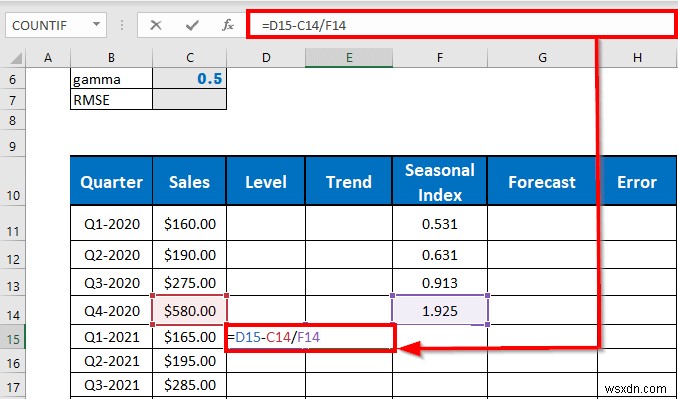678x399 pixels.
Task: Select column F header
Action: pos(439,58)
